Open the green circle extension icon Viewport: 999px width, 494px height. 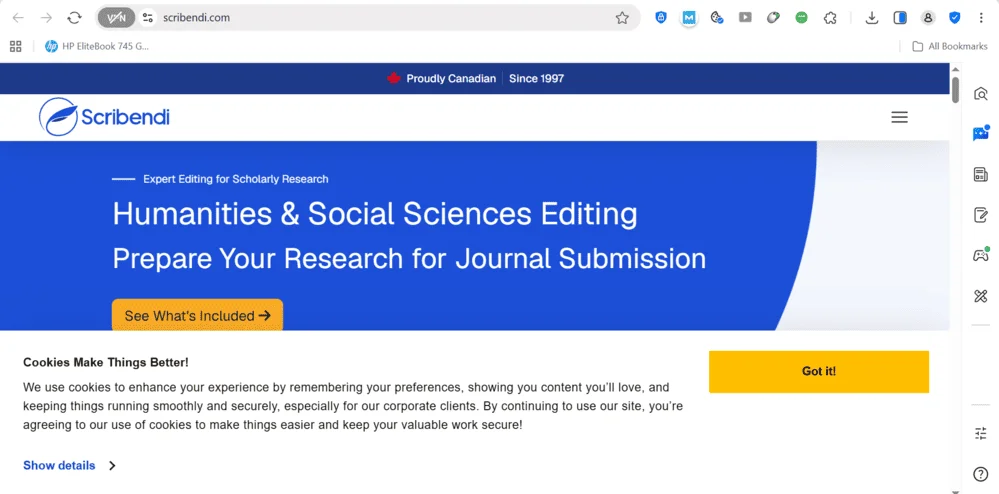[x=801, y=18]
